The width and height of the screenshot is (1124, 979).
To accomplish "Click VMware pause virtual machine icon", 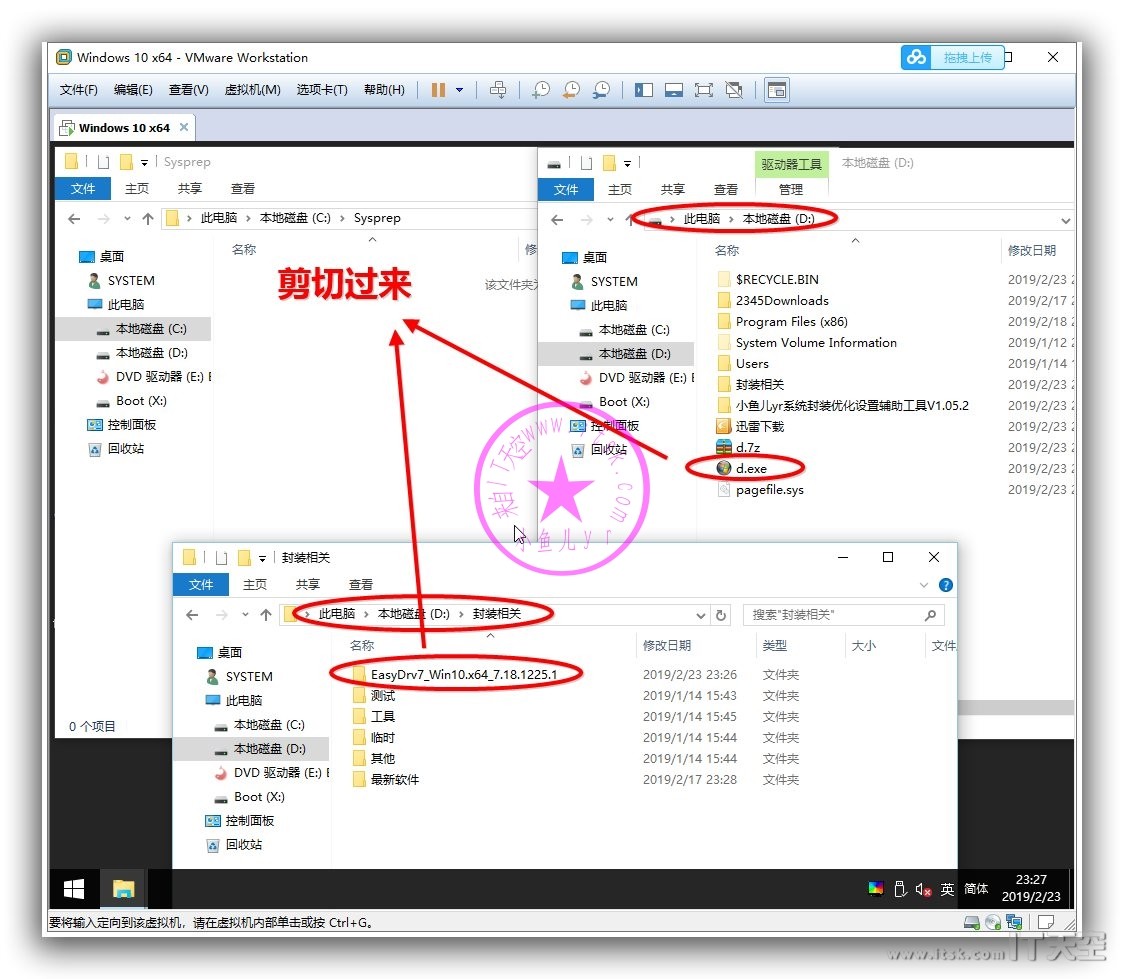I will click(438, 90).
